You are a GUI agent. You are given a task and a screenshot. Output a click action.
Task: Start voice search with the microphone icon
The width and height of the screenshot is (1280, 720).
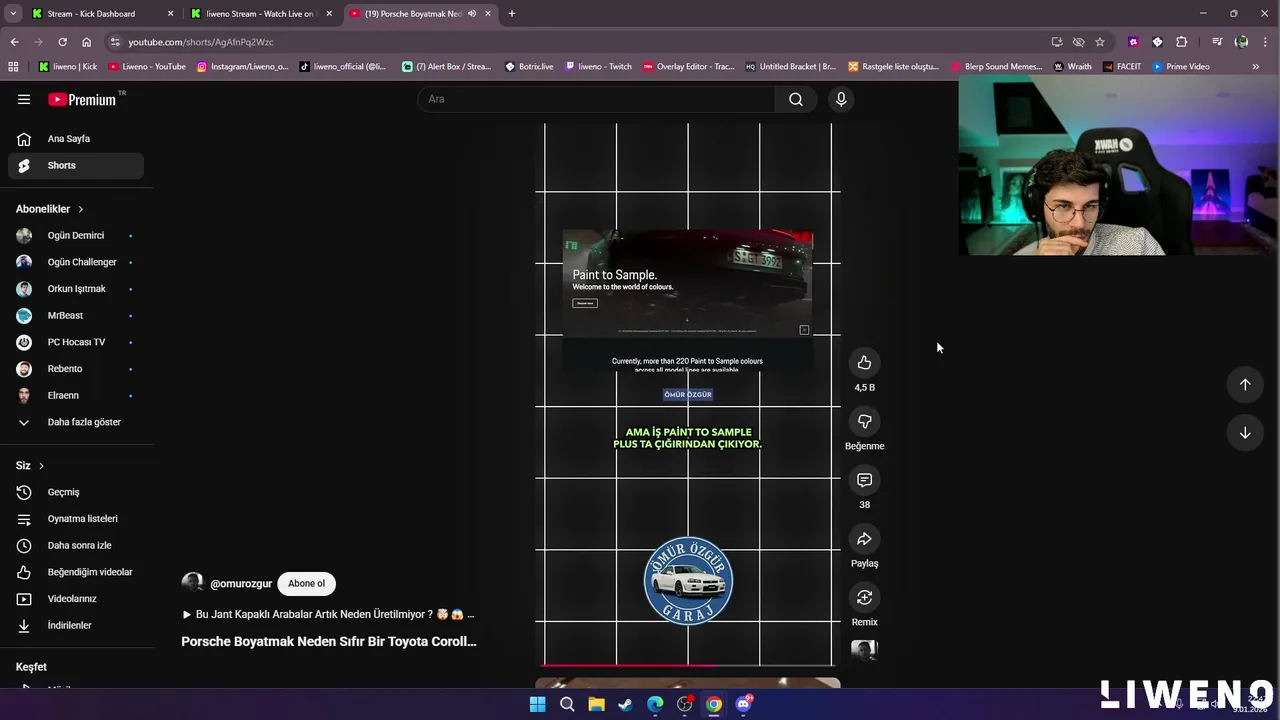tap(841, 99)
